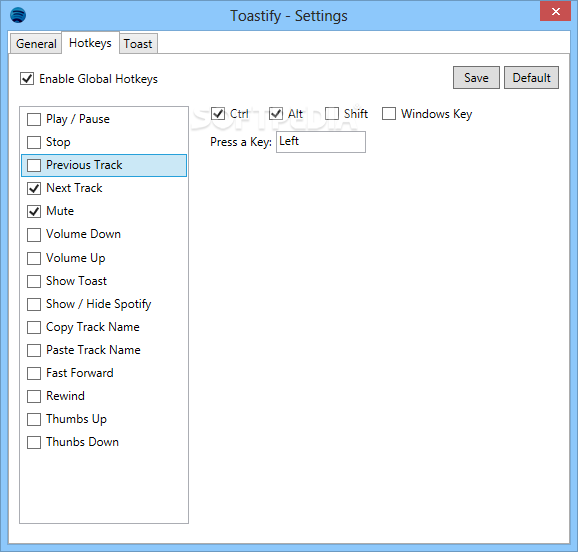Select the 'Fast Forward' list label

[80, 373]
